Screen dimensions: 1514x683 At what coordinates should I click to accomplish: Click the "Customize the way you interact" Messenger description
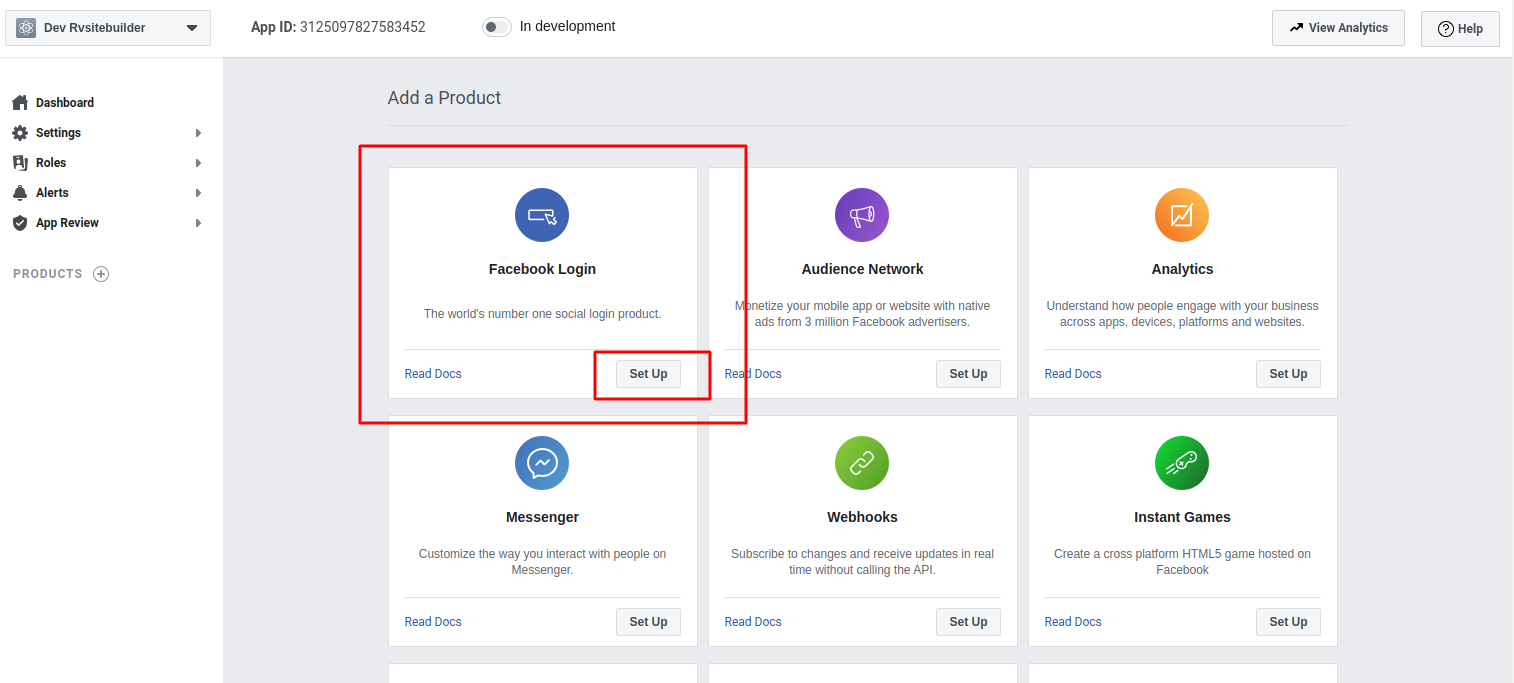click(x=542, y=562)
